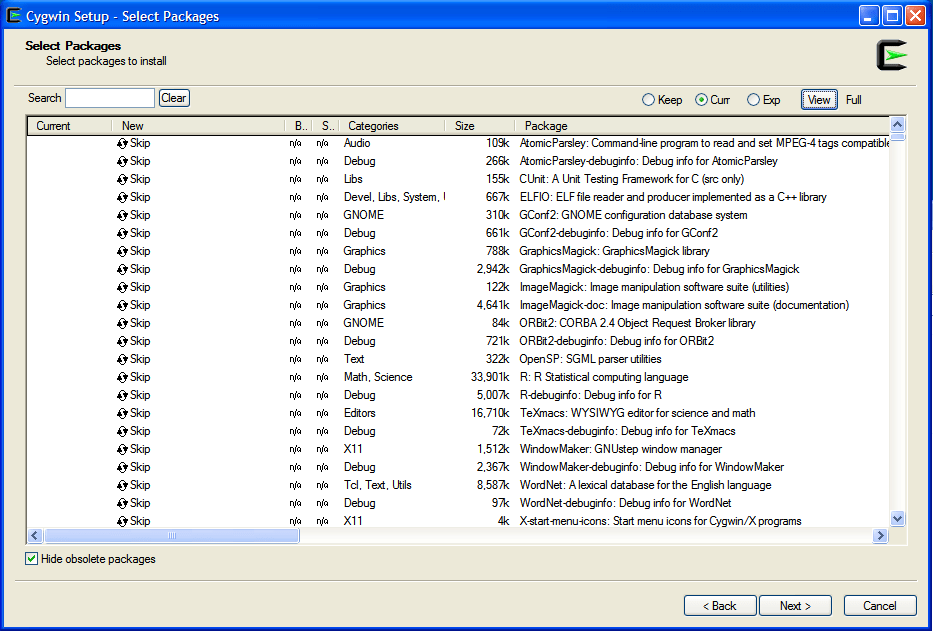The image size is (933, 631).
Task: Select the Curr radio button
Action: coord(702,100)
